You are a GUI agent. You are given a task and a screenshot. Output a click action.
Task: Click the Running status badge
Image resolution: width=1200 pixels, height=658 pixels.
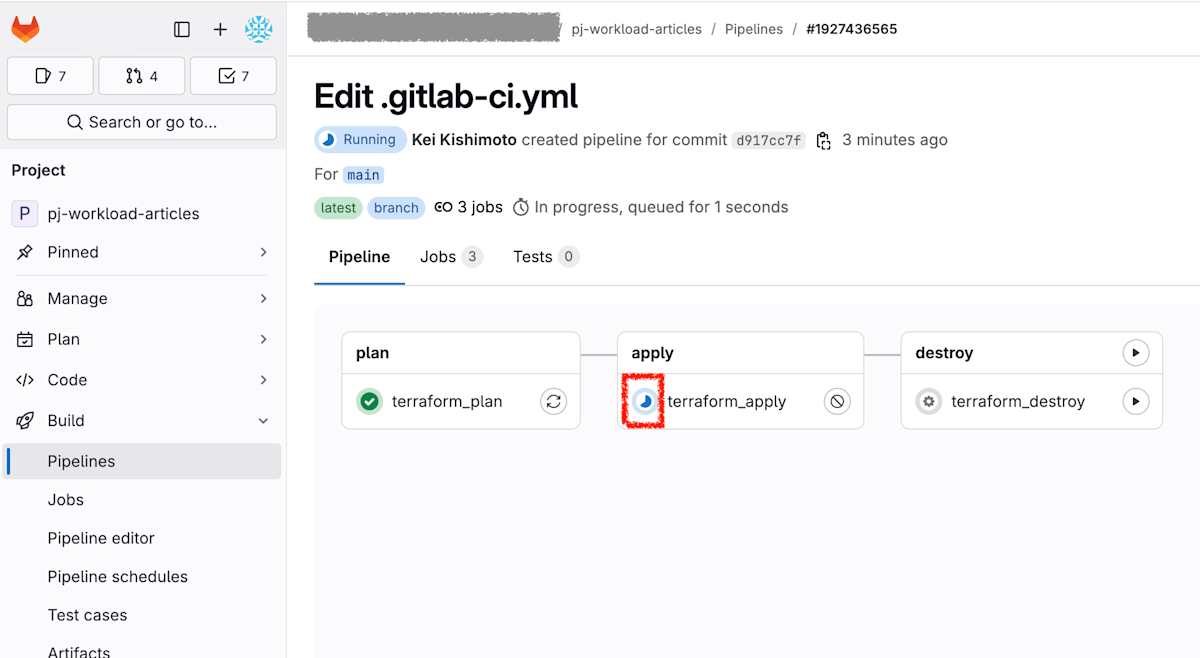pos(360,140)
